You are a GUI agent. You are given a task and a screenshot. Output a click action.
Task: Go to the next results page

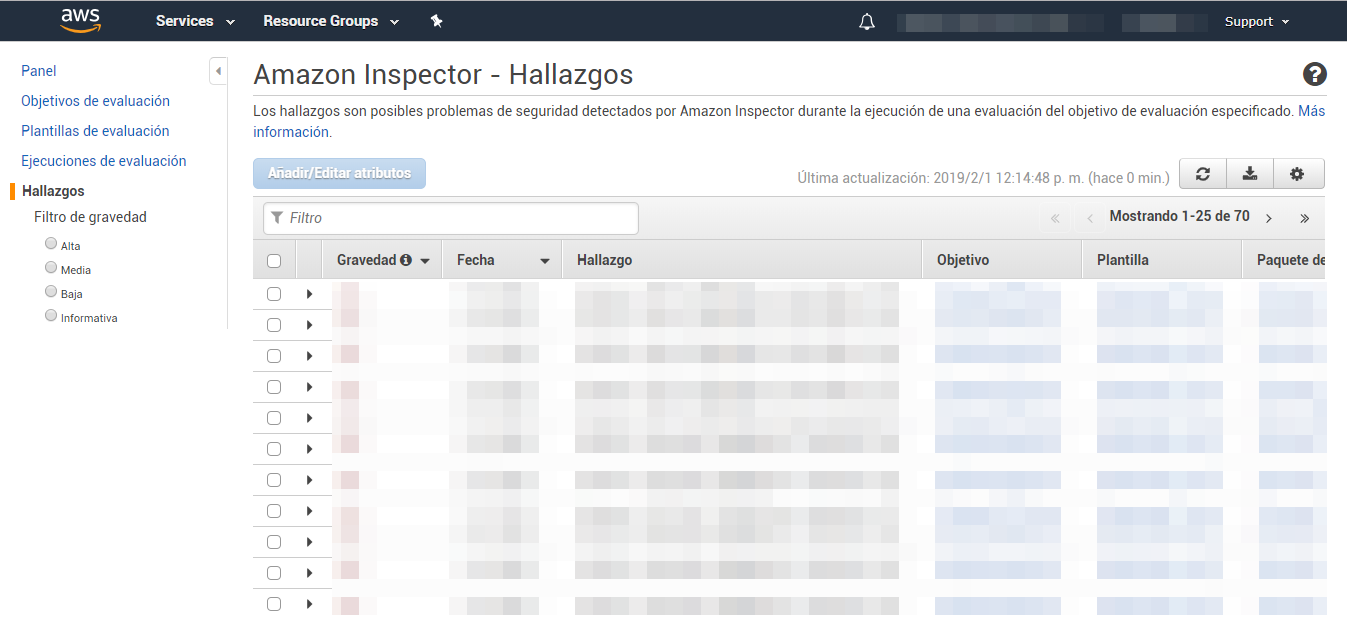(x=1269, y=218)
